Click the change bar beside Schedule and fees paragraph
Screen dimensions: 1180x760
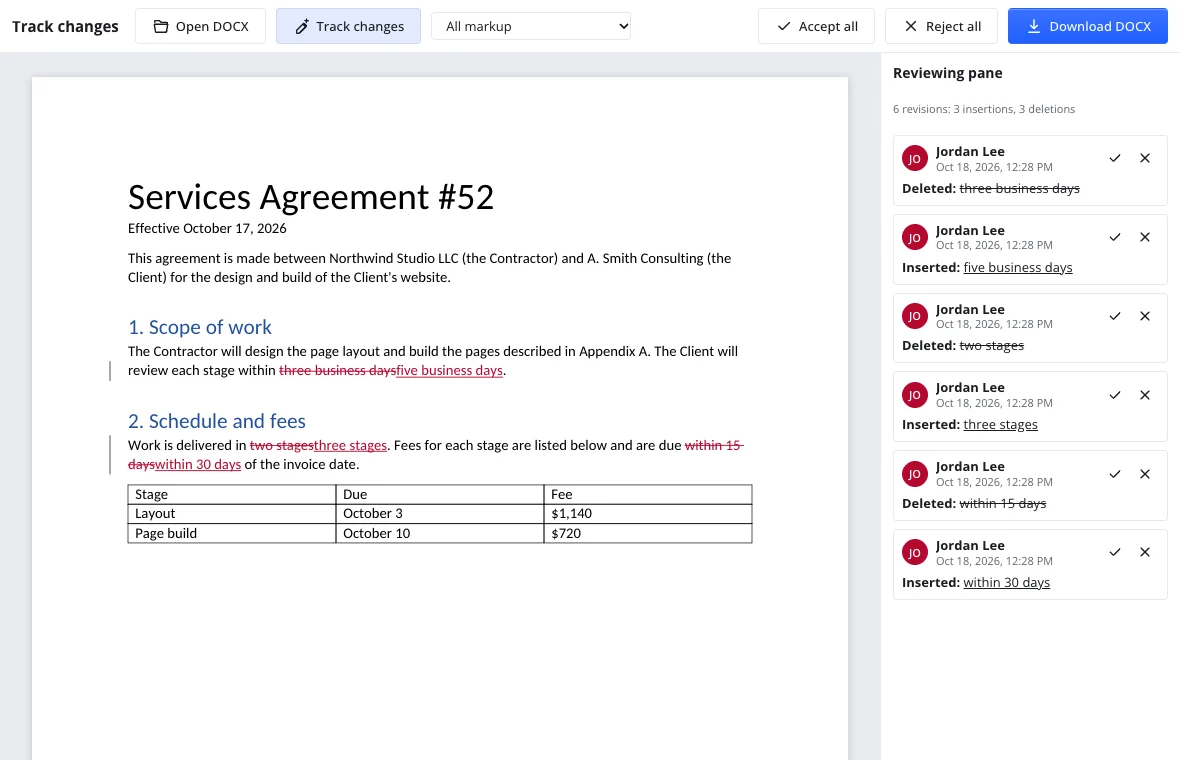[110, 454]
